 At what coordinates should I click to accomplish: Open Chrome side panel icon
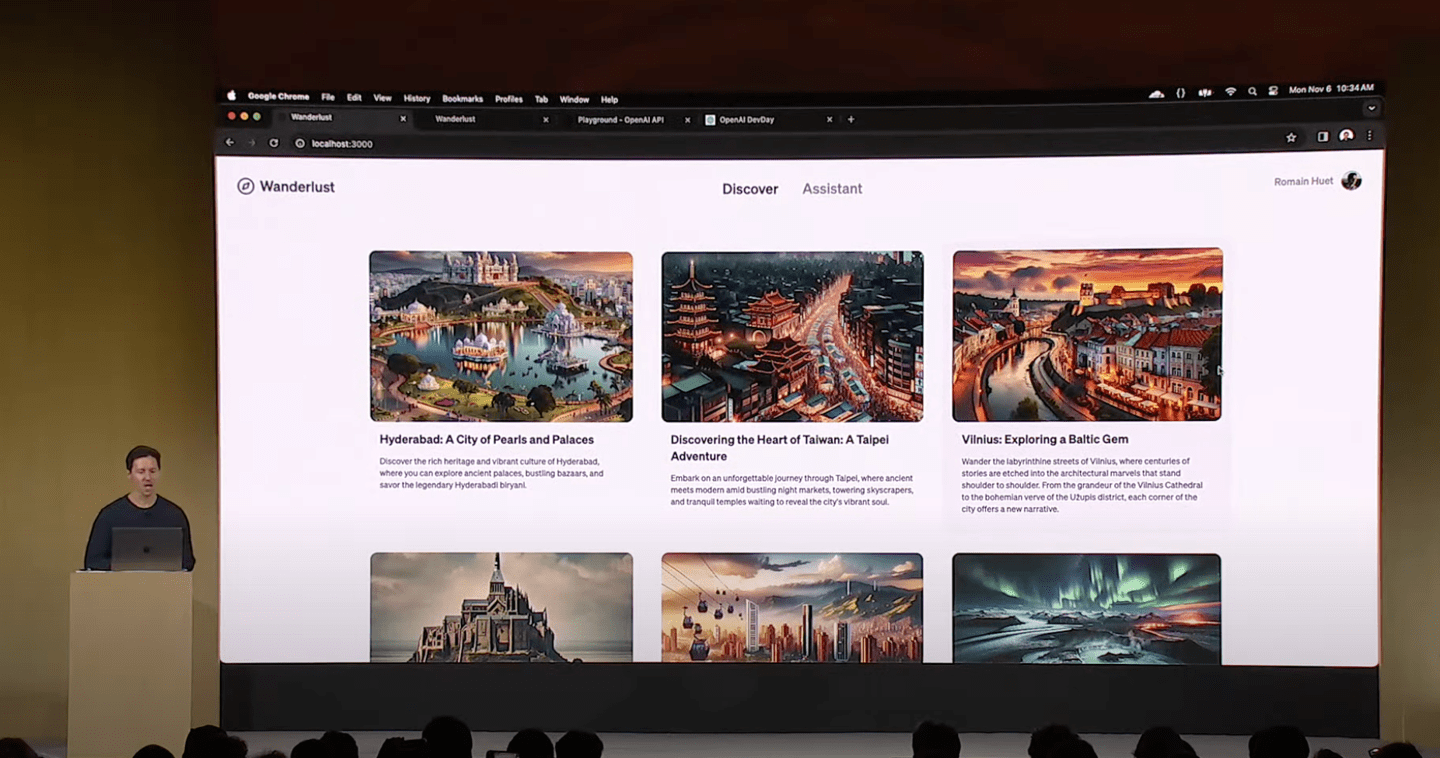point(1322,137)
